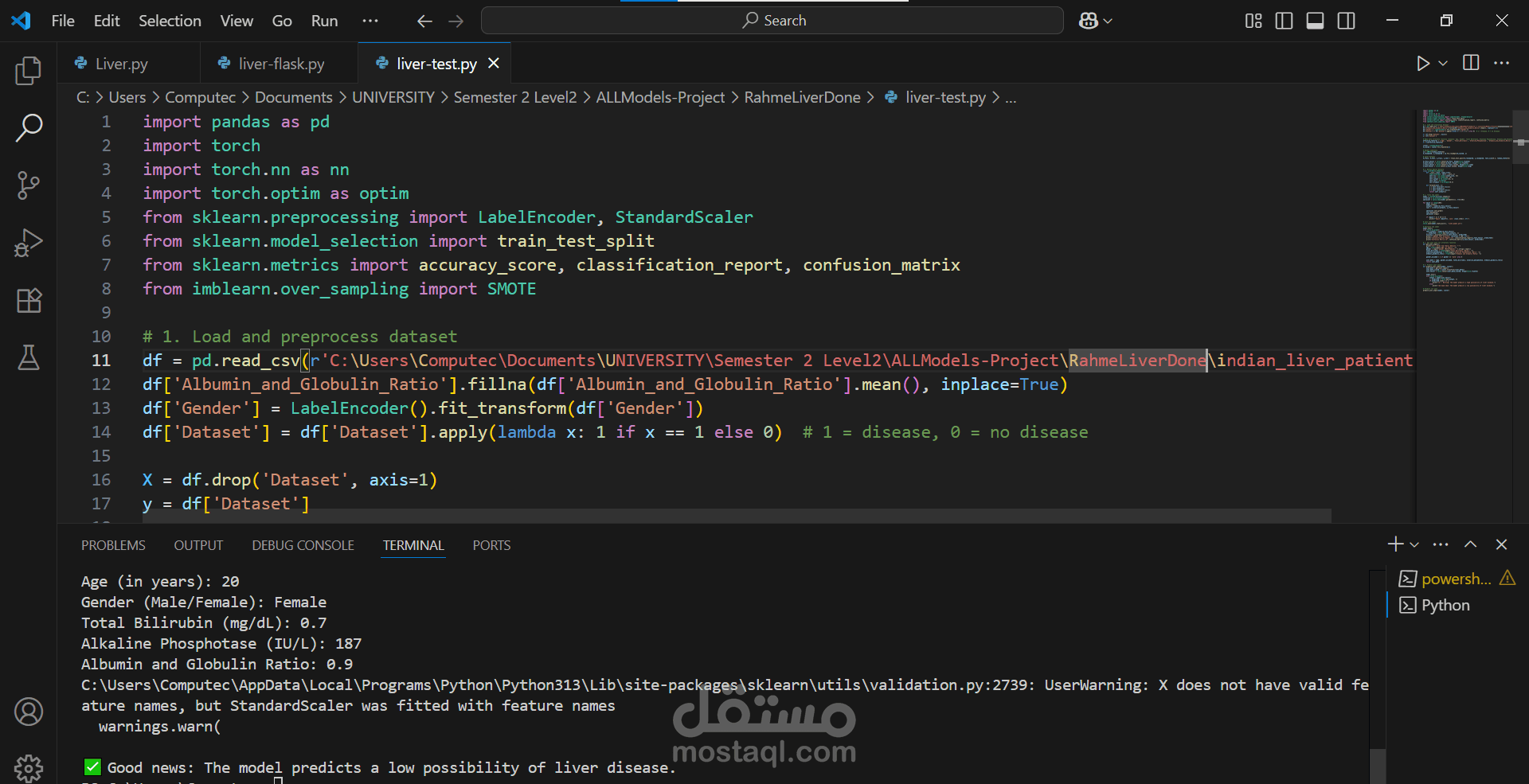1529x784 pixels.
Task: Open the Testing flask view
Action: [x=29, y=357]
